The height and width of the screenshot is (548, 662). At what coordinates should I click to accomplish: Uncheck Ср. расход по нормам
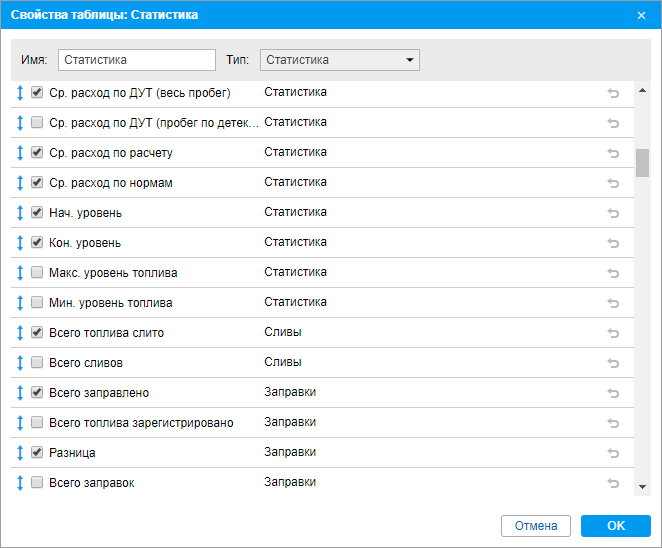tap(37, 182)
